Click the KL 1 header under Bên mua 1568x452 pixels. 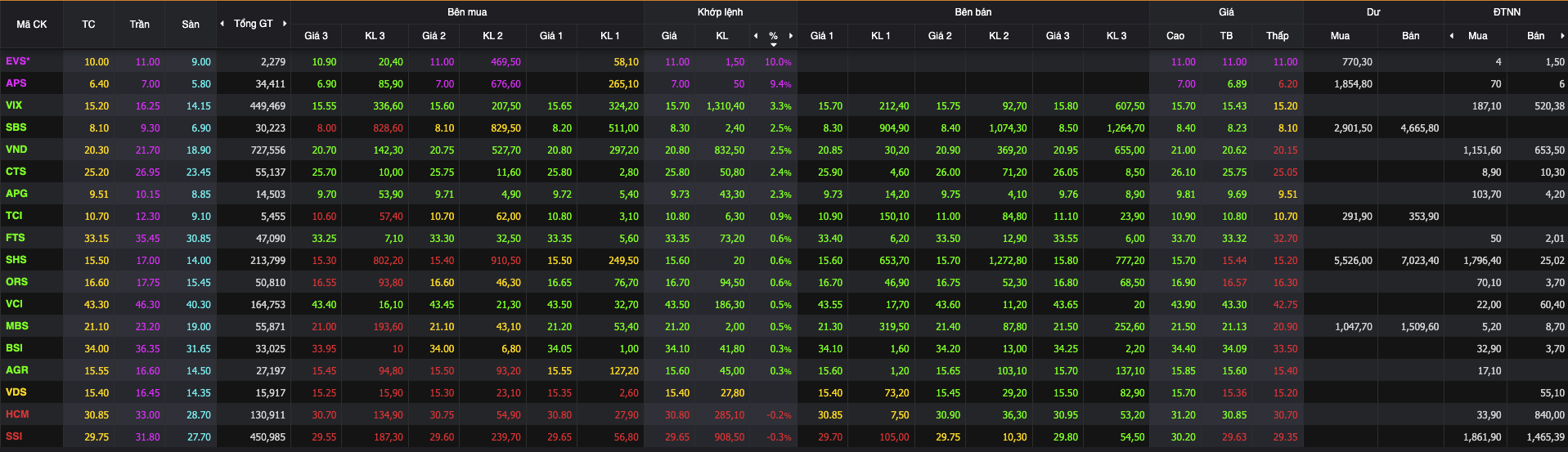tap(610, 36)
